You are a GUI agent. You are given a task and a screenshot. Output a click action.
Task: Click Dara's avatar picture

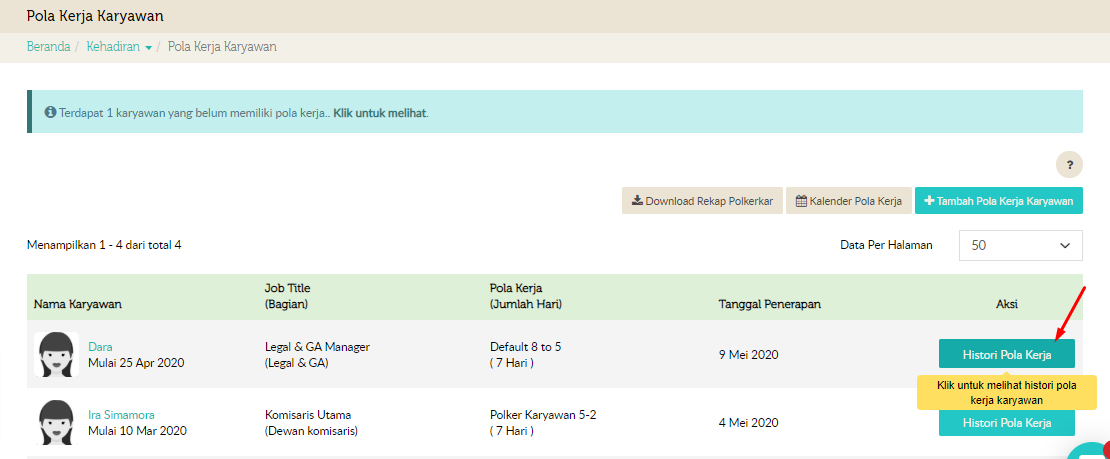56,354
